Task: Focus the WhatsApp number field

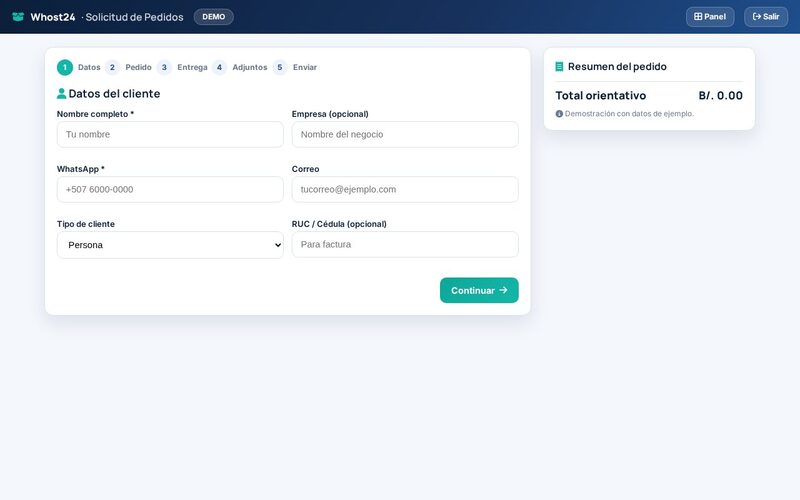Action: (x=170, y=189)
